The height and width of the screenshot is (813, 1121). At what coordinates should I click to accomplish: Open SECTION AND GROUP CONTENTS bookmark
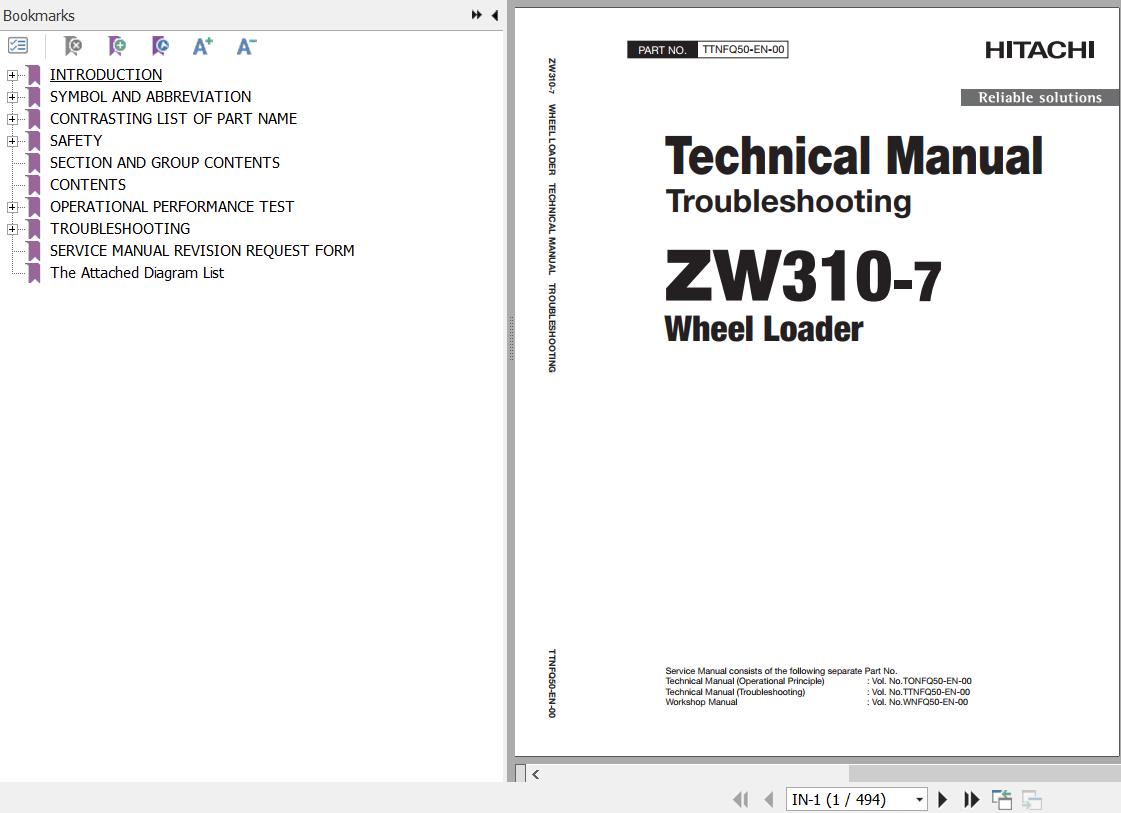coord(164,163)
